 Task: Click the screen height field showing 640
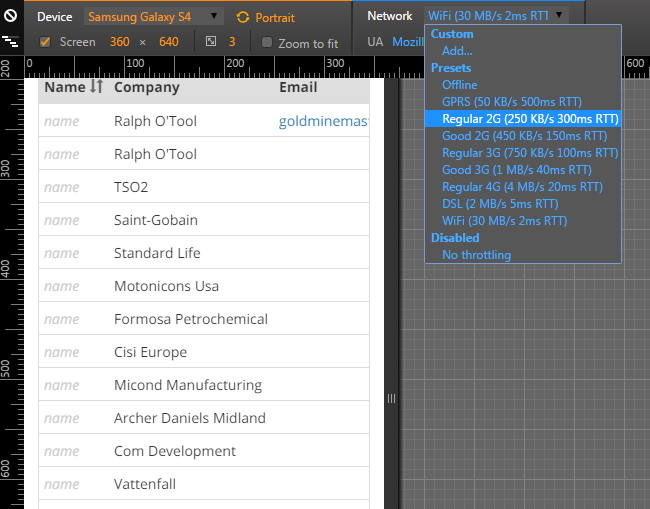[168, 42]
